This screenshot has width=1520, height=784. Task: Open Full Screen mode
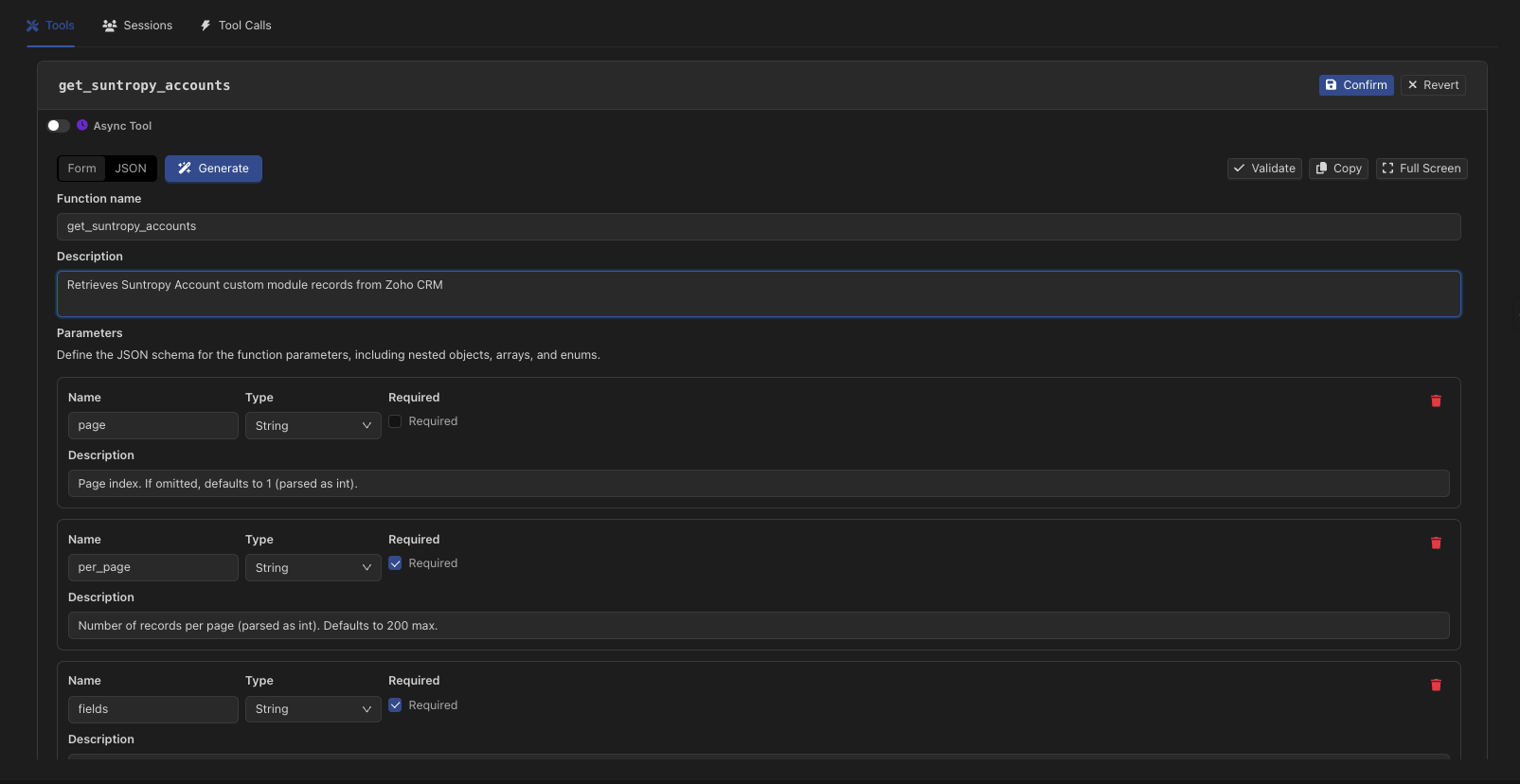(1422, 169)
